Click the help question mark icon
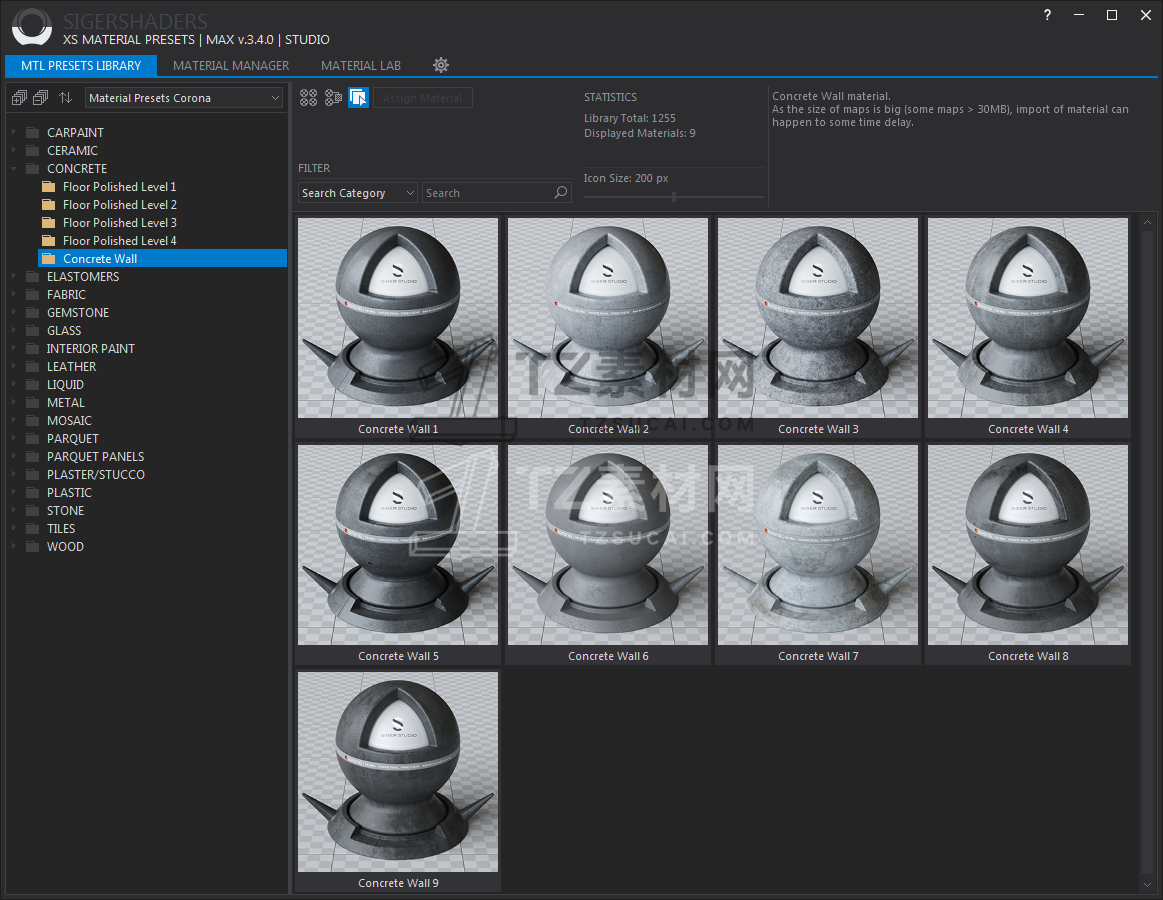1163x900 pixels. point(1047,15)
